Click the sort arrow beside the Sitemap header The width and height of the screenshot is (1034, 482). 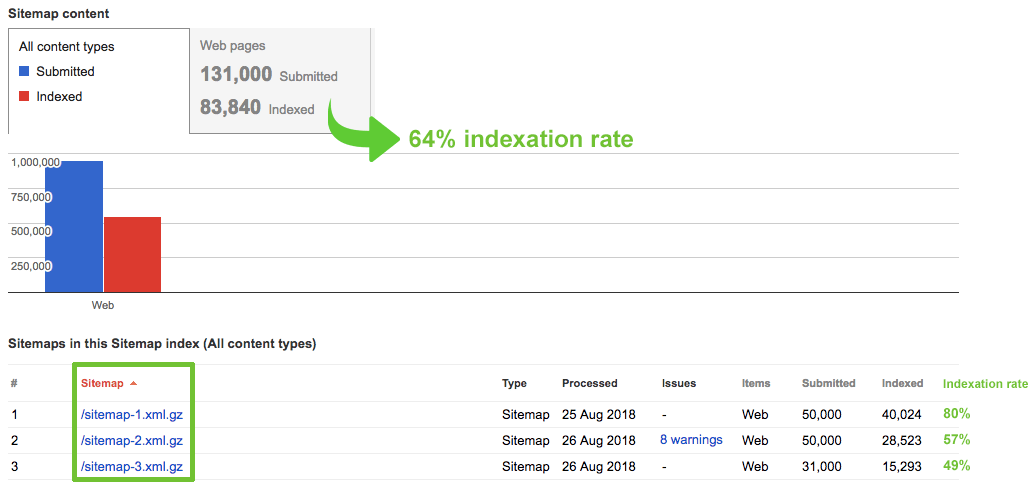[x=134, y=384]
